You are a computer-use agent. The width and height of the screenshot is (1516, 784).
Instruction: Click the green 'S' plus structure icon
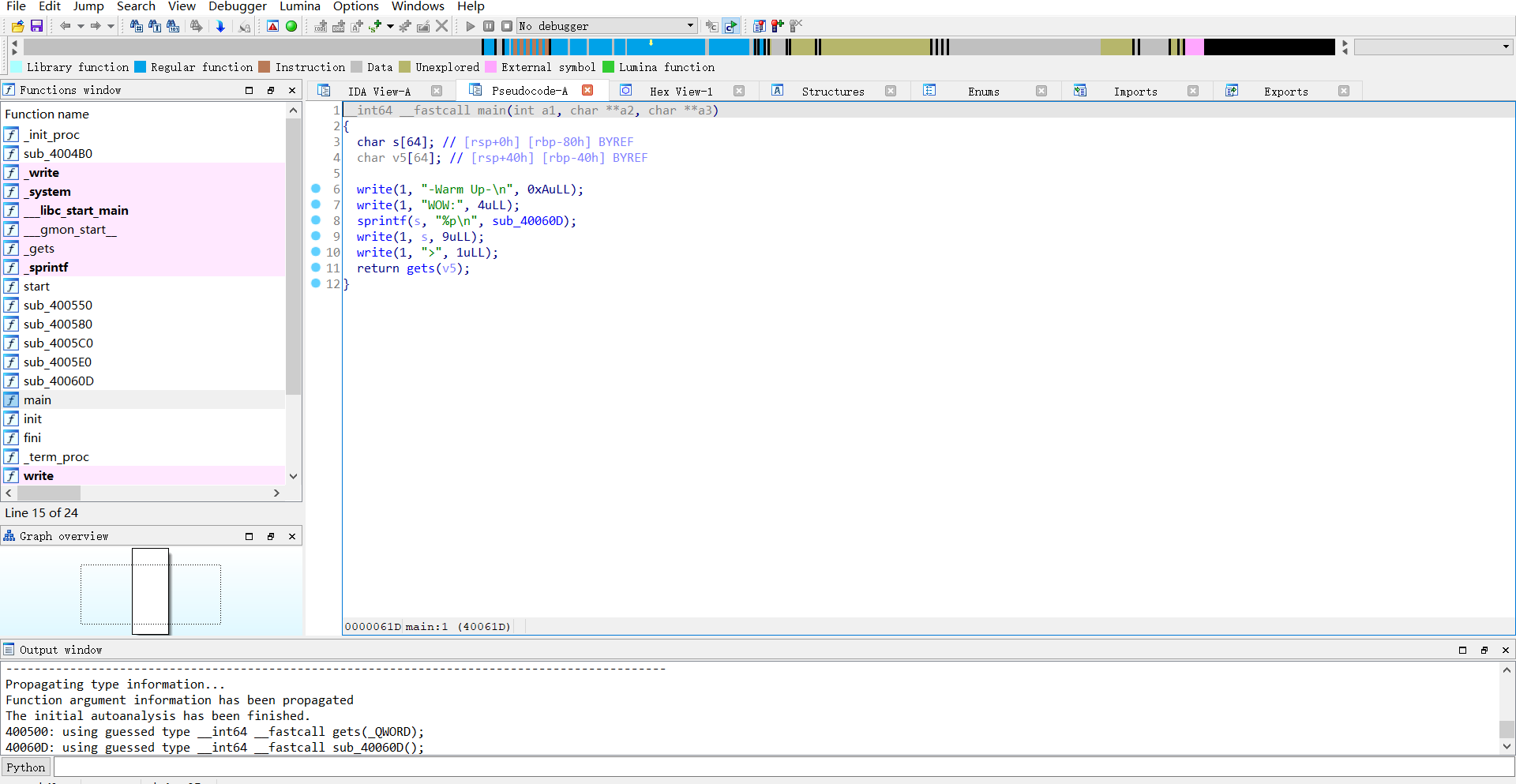375,26
